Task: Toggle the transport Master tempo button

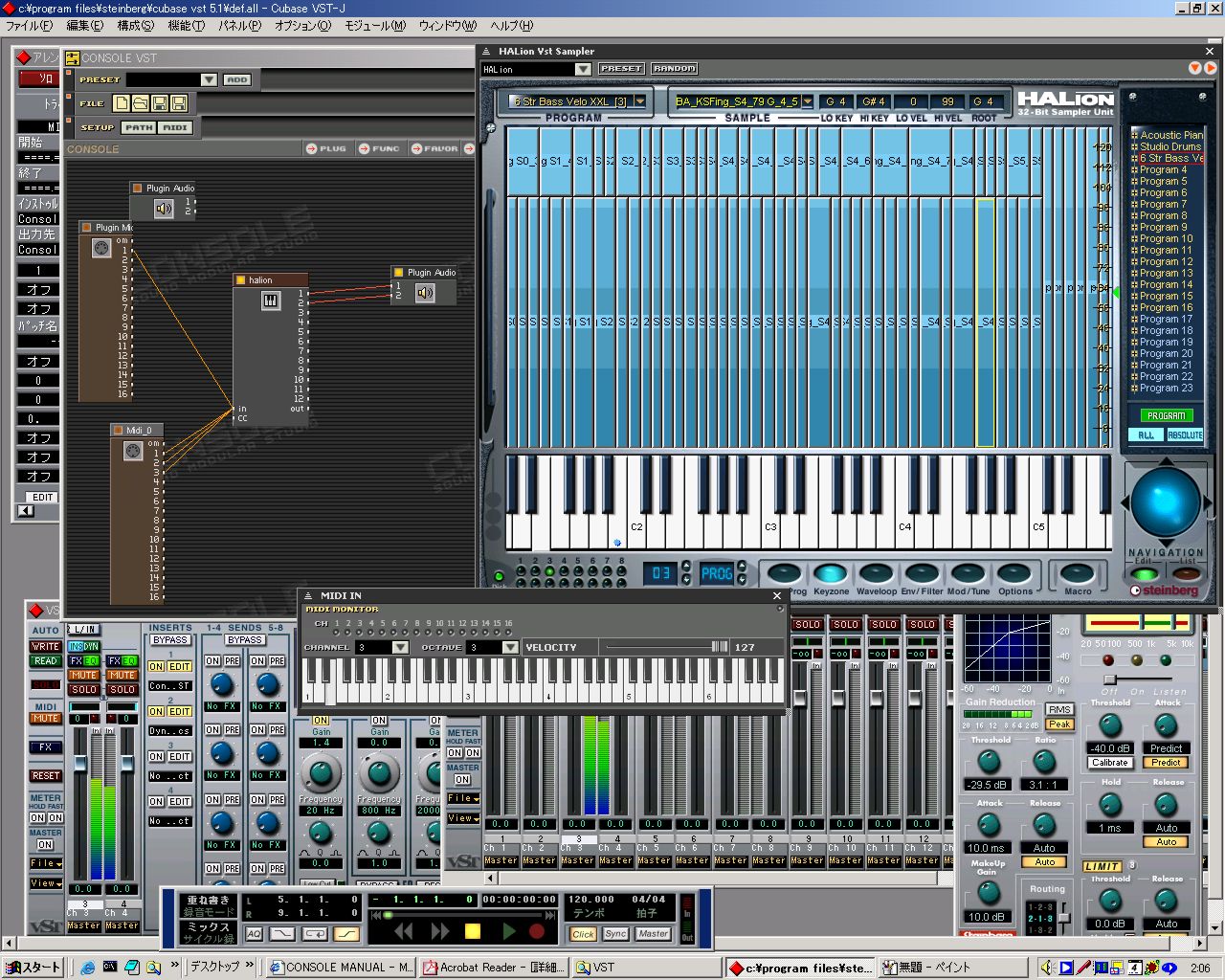Action: click(654, 934)
